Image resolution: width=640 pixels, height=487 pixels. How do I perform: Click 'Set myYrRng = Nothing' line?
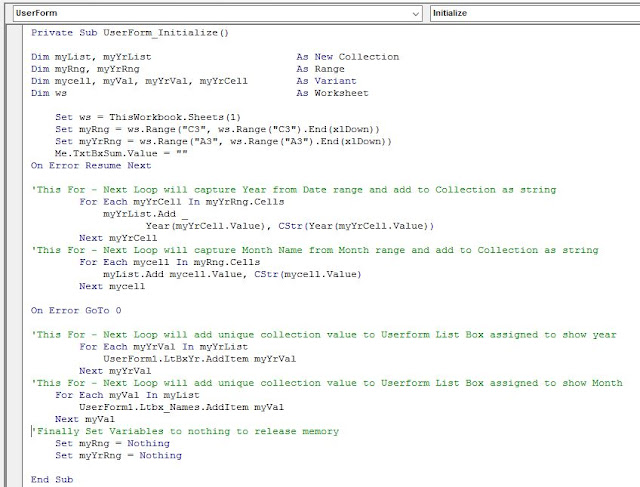tap(118, 456)
